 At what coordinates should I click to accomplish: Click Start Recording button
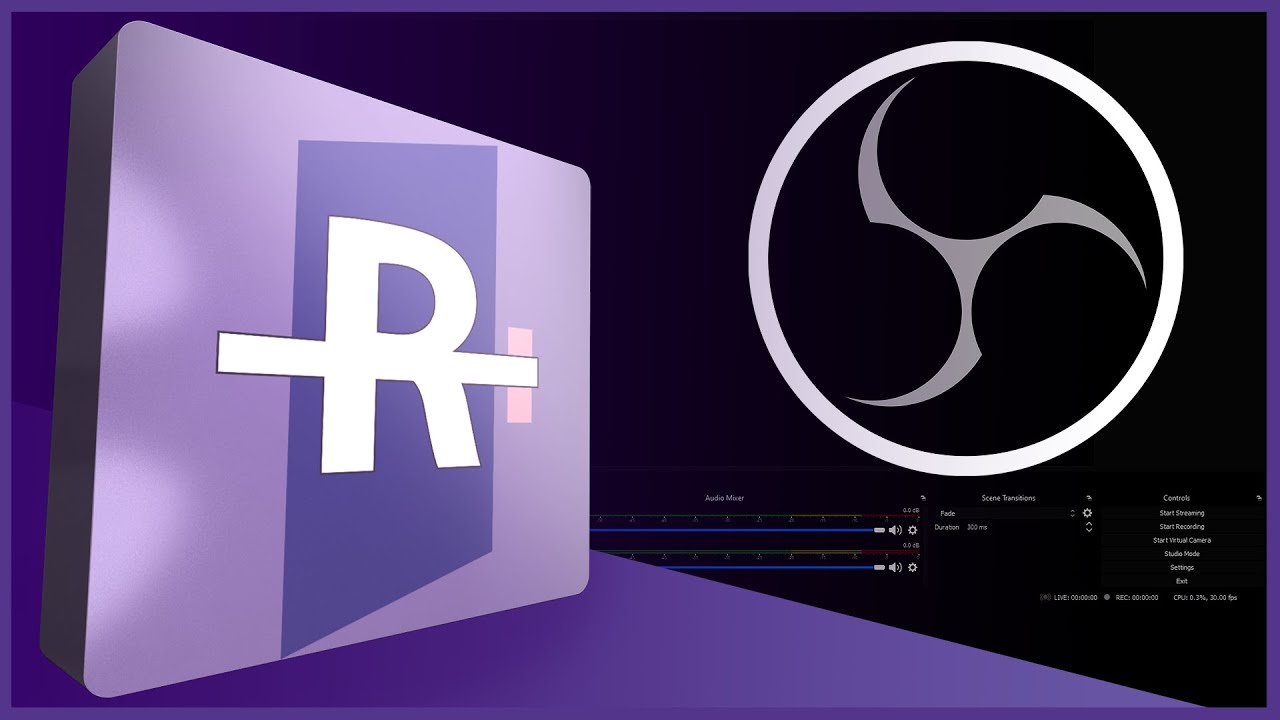[1182, 527]
